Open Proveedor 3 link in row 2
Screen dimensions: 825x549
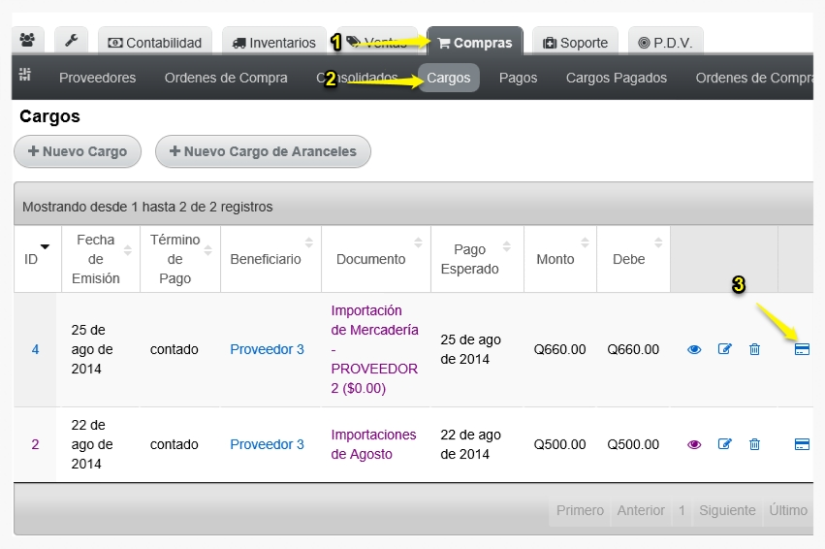point(267,444)
